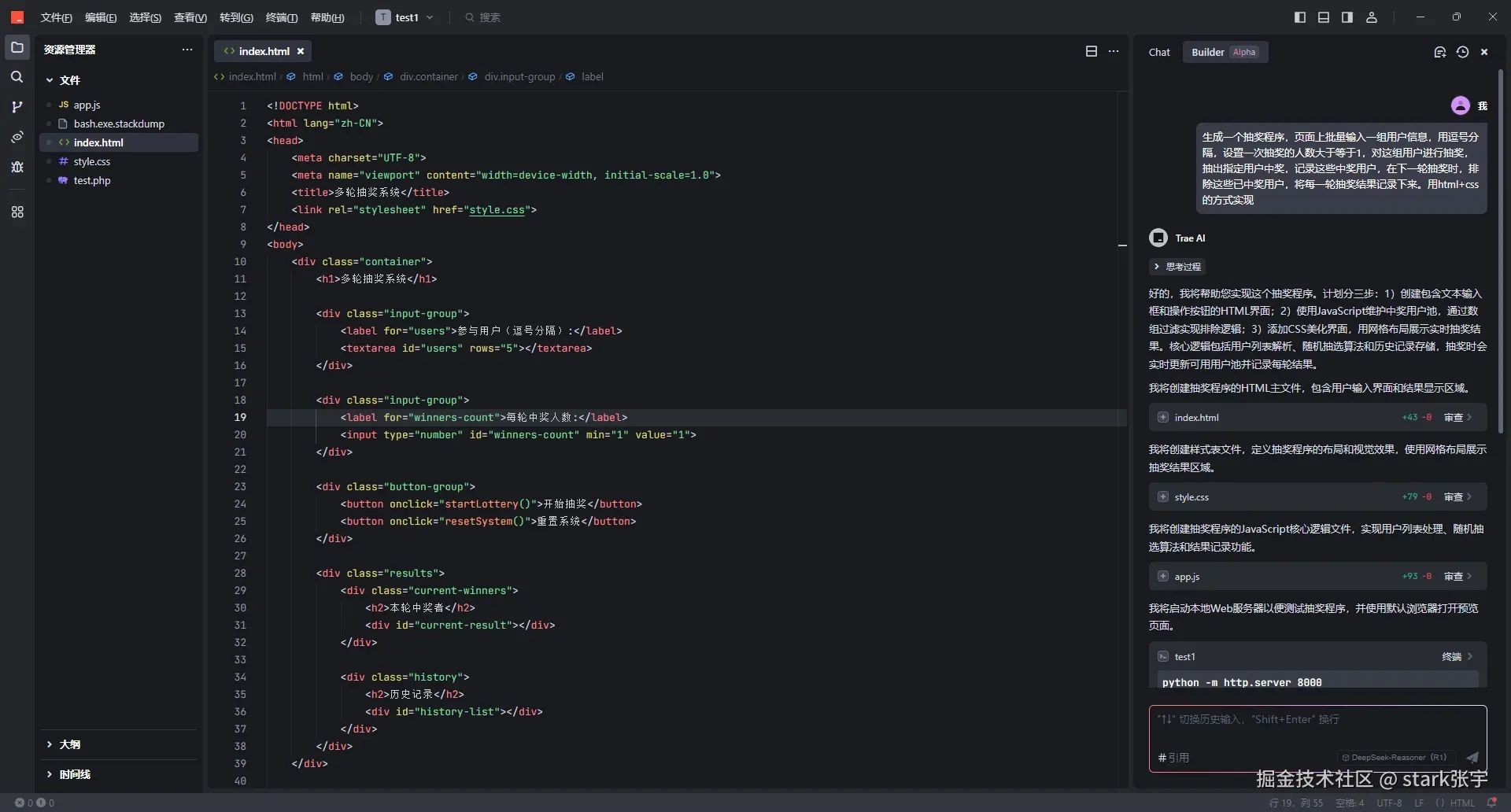1511x812 pixels.
Task: Expand the 大纲 outline section
Action: click(x=69, y=744)
